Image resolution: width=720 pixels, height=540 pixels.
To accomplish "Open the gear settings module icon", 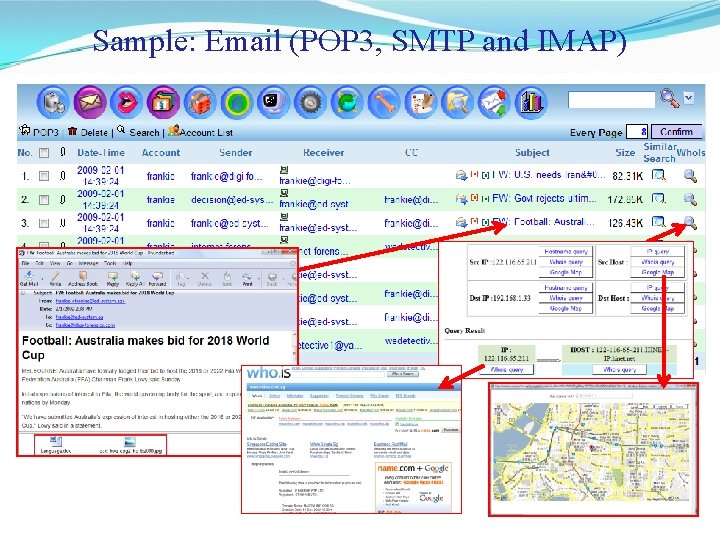I will (310, 101).
